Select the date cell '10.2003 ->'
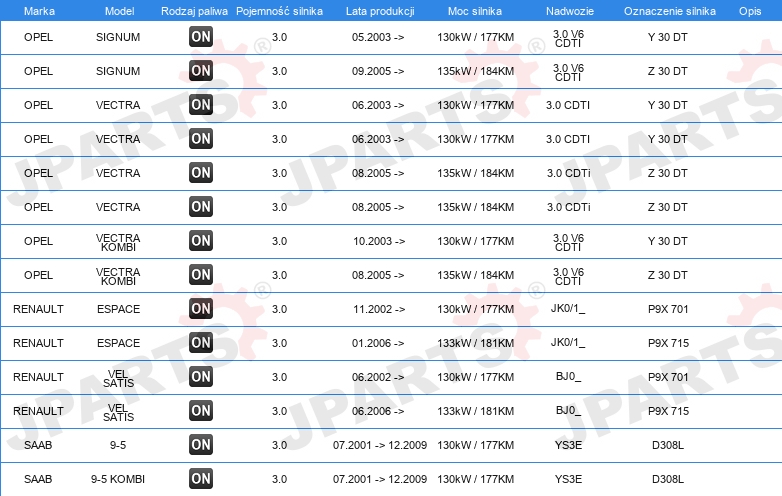 379,241
